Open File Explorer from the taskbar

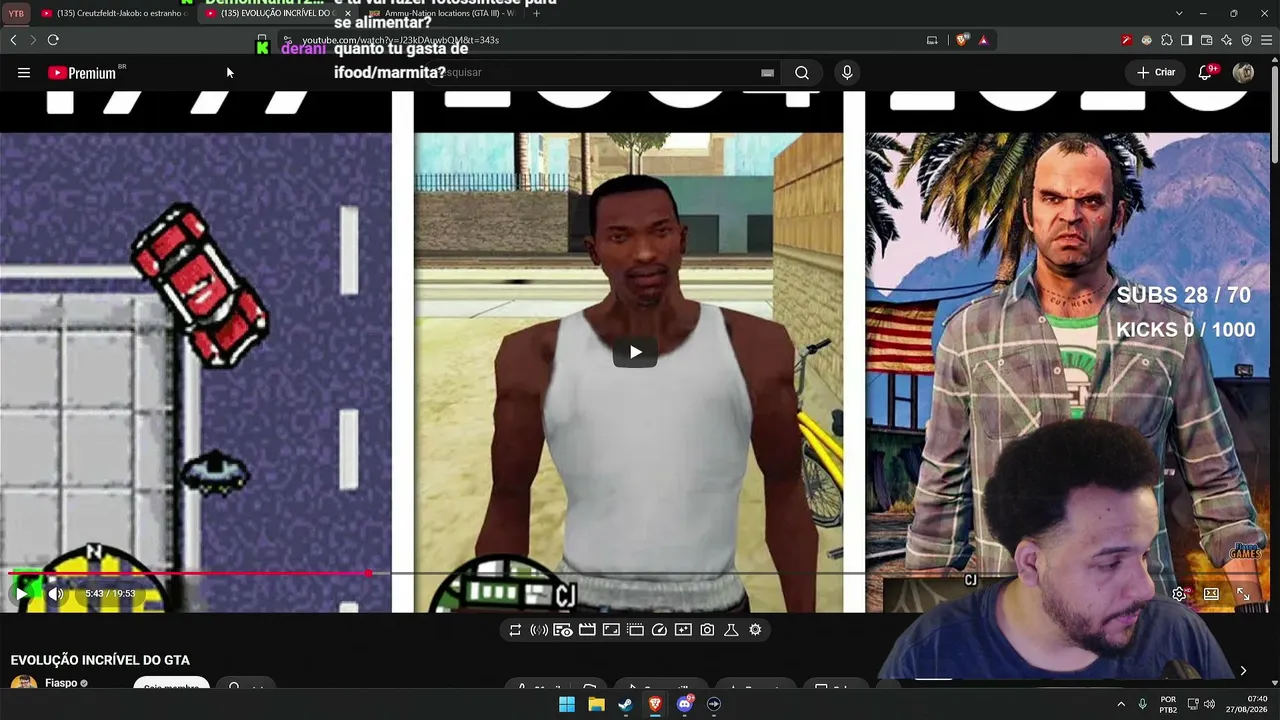point(596,704)
